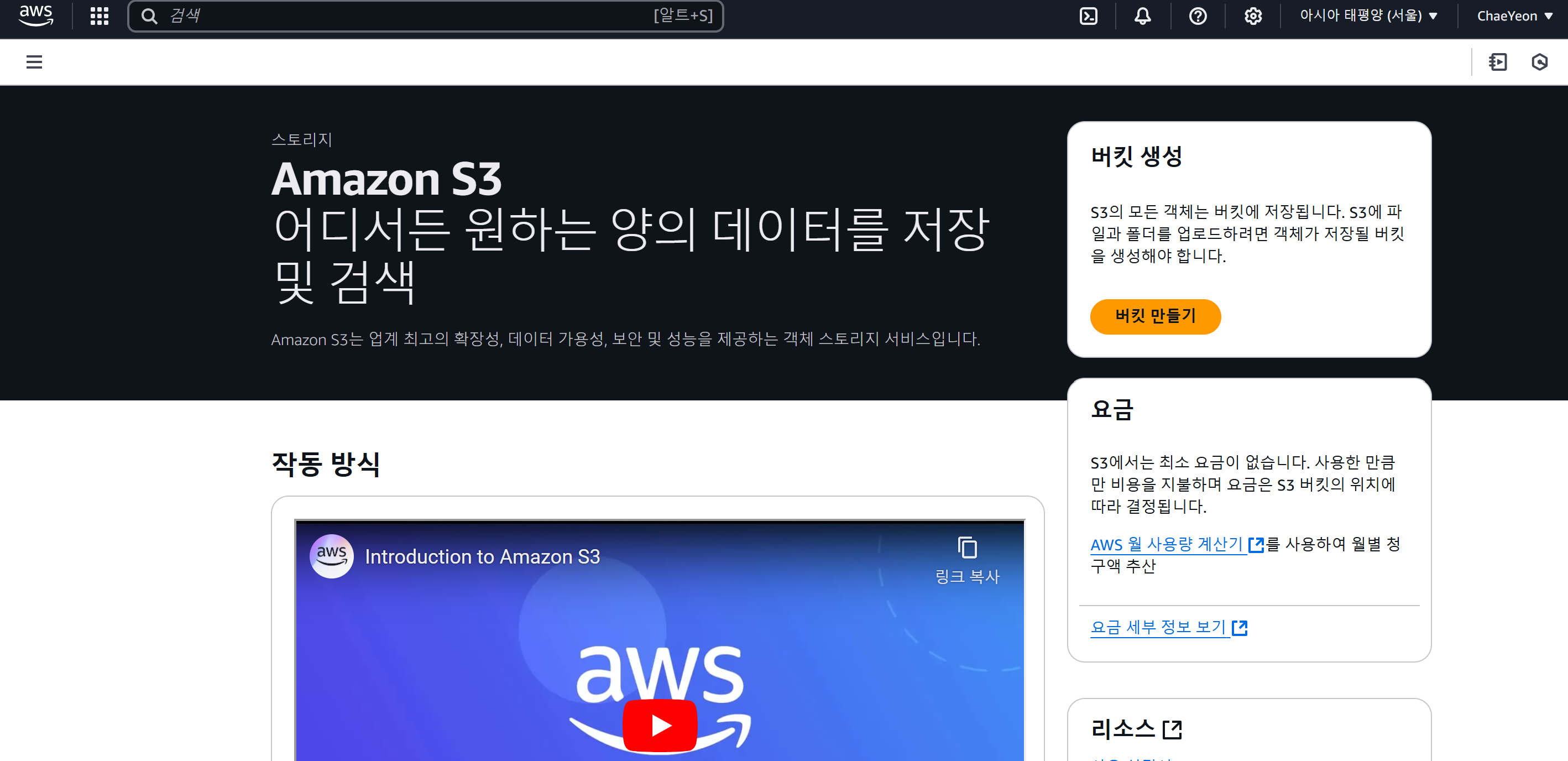
Task: Open the Asia Pacific (Seoul) region dropdown
Action: coord(1368,16)
